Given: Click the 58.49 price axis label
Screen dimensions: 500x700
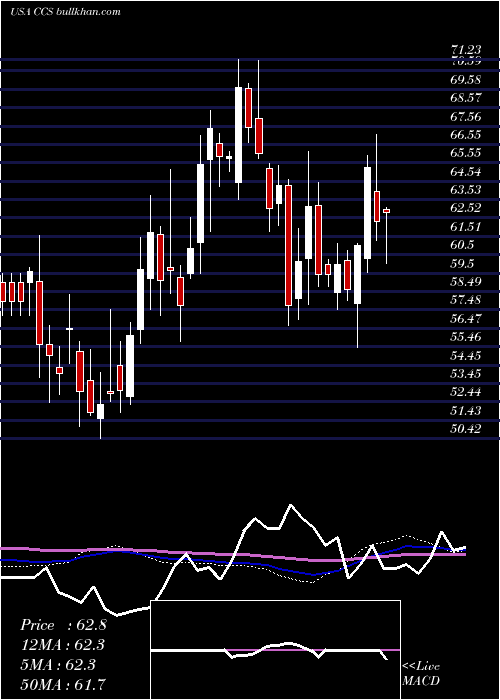Looking at the screenshot, I should point(466,282).
